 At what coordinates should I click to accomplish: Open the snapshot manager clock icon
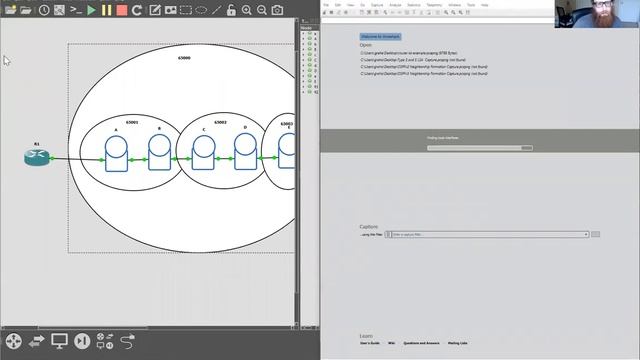44,10
